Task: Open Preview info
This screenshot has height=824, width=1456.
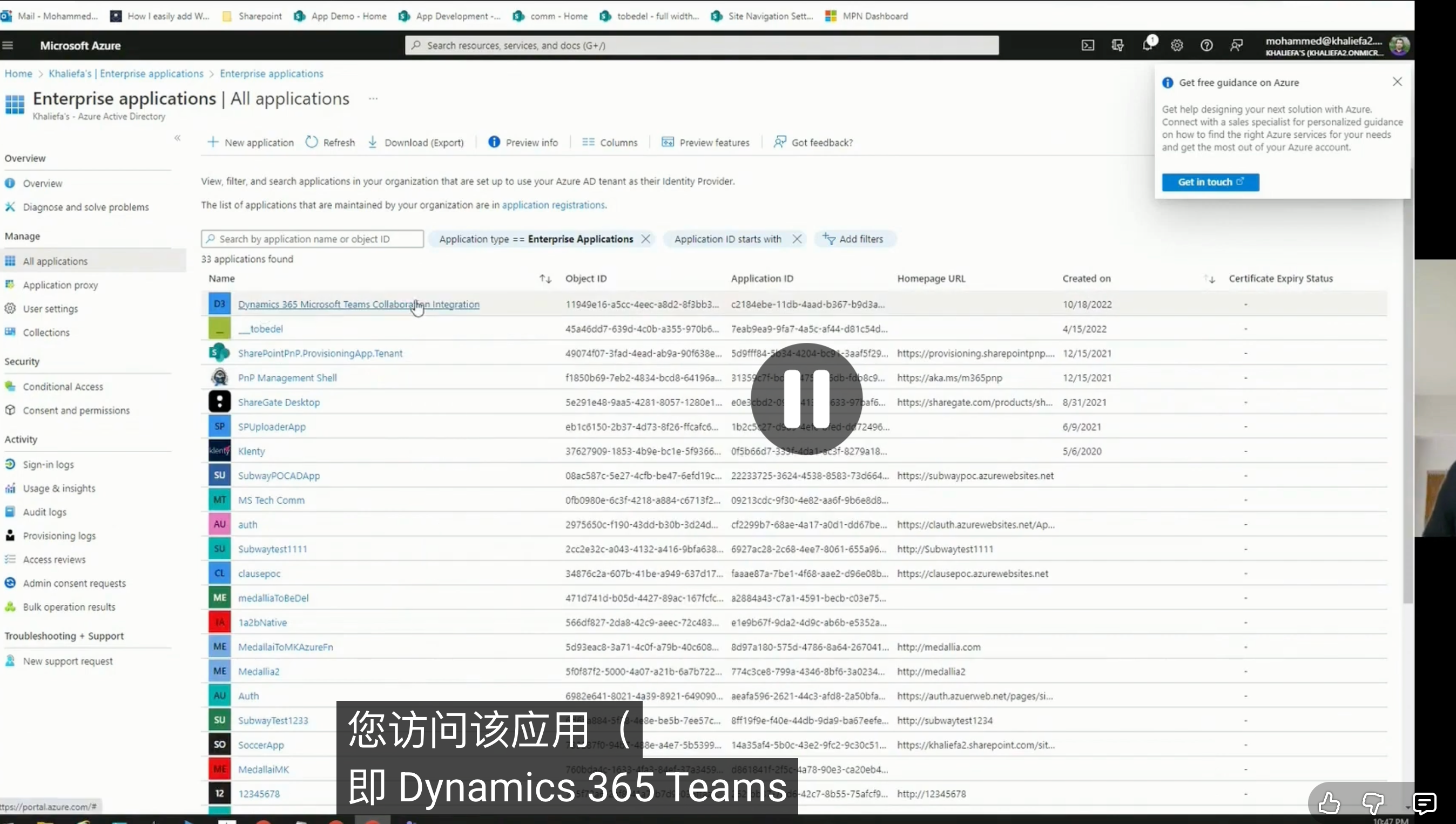Action: point(523,143)
